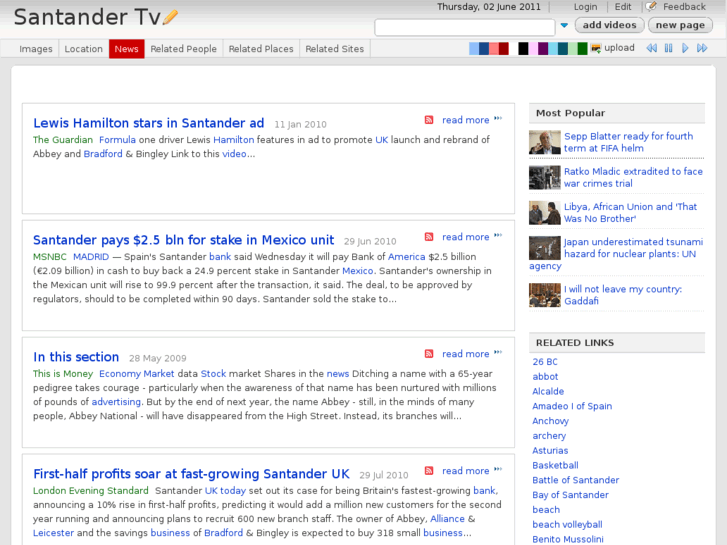Open the Related Sites tab
The width and height of the screenshot is (727, 545).
(334, 49)
